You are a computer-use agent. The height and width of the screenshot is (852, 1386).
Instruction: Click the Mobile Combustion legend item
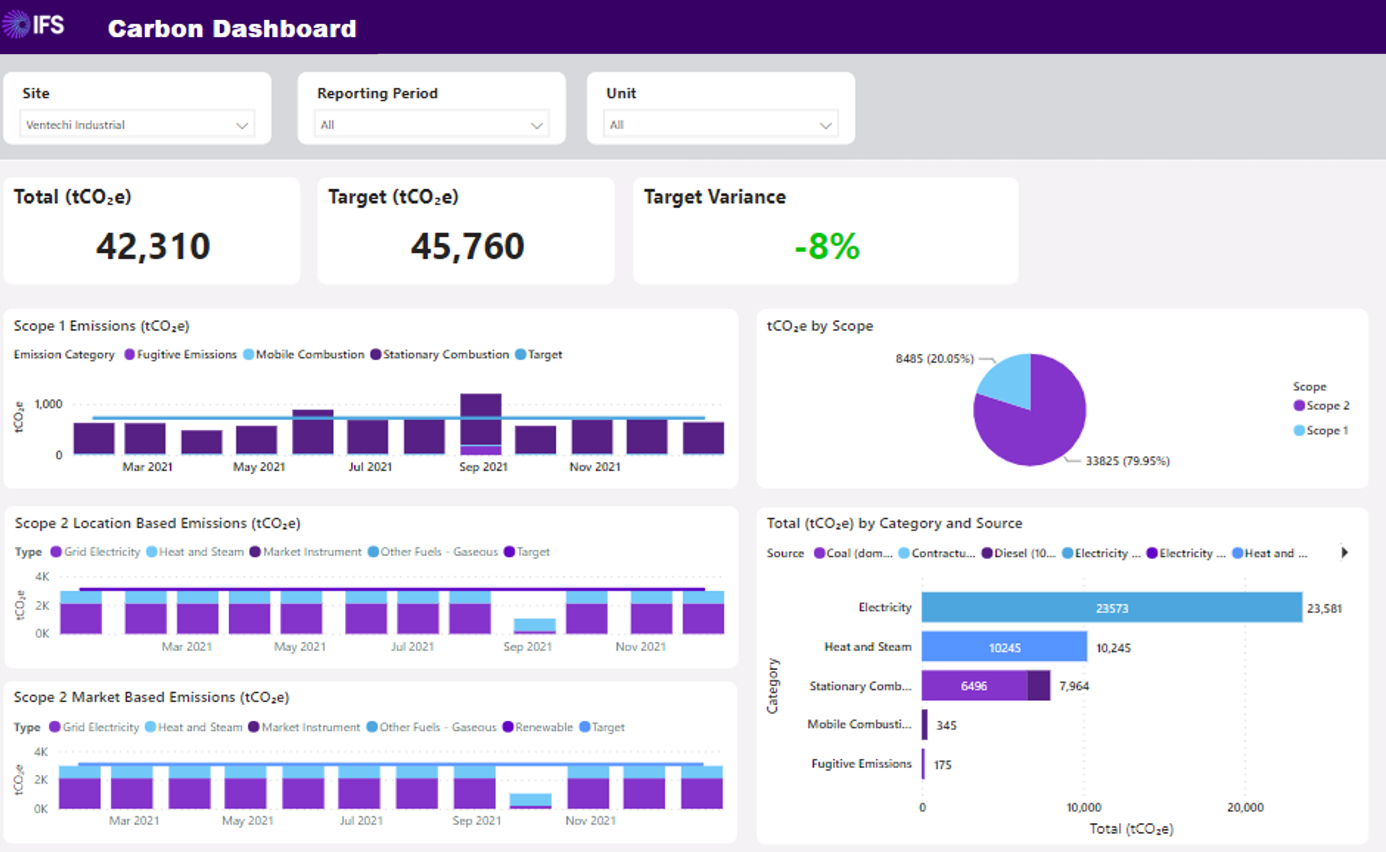[303, 354]
